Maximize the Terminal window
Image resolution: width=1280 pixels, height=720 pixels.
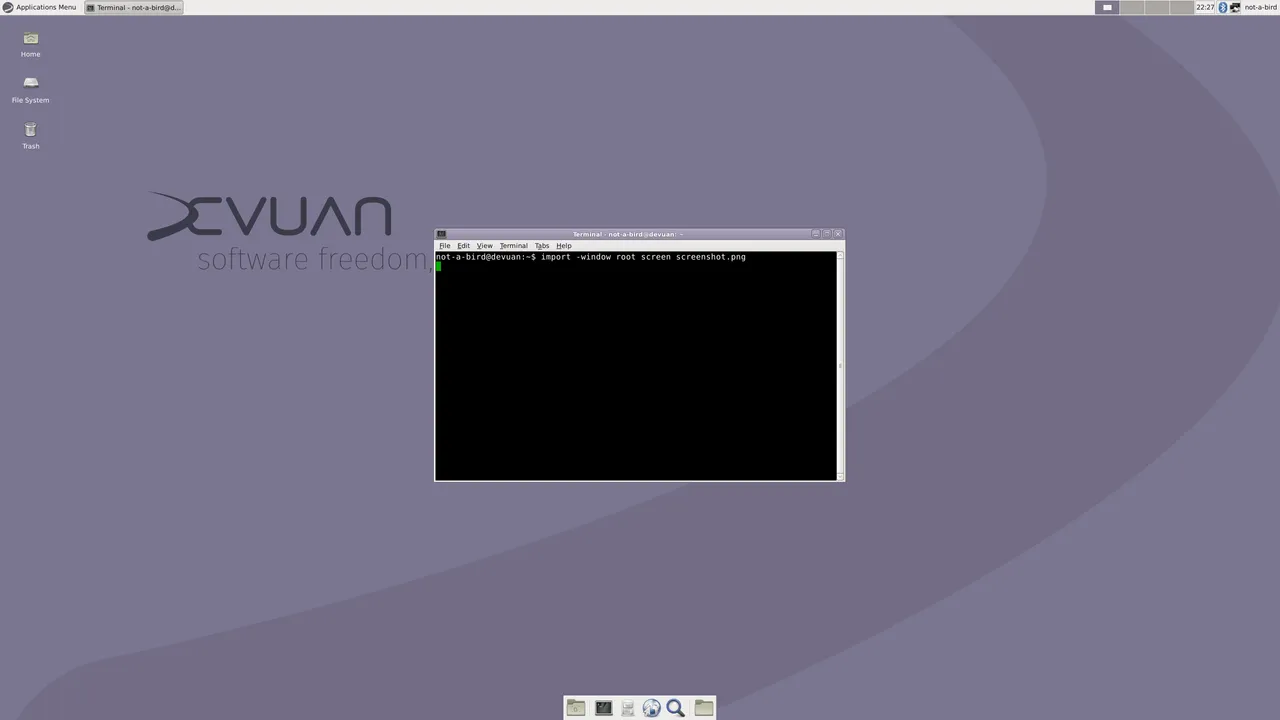[827, 234]
